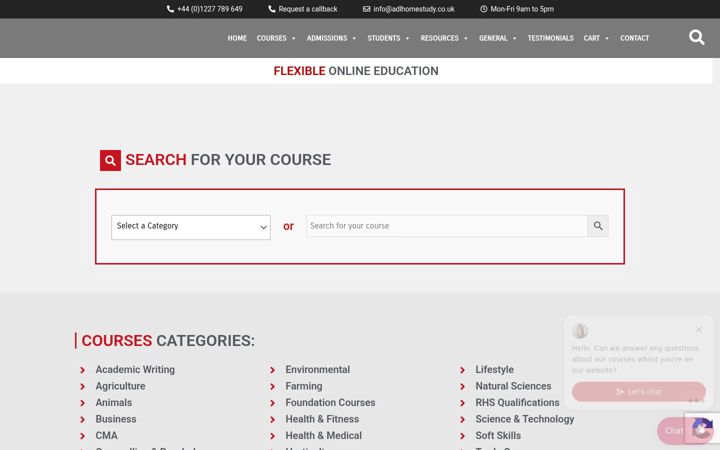720x450 pixels.
Task: Open the Agriculture category
Action: [x=120, y=386]
